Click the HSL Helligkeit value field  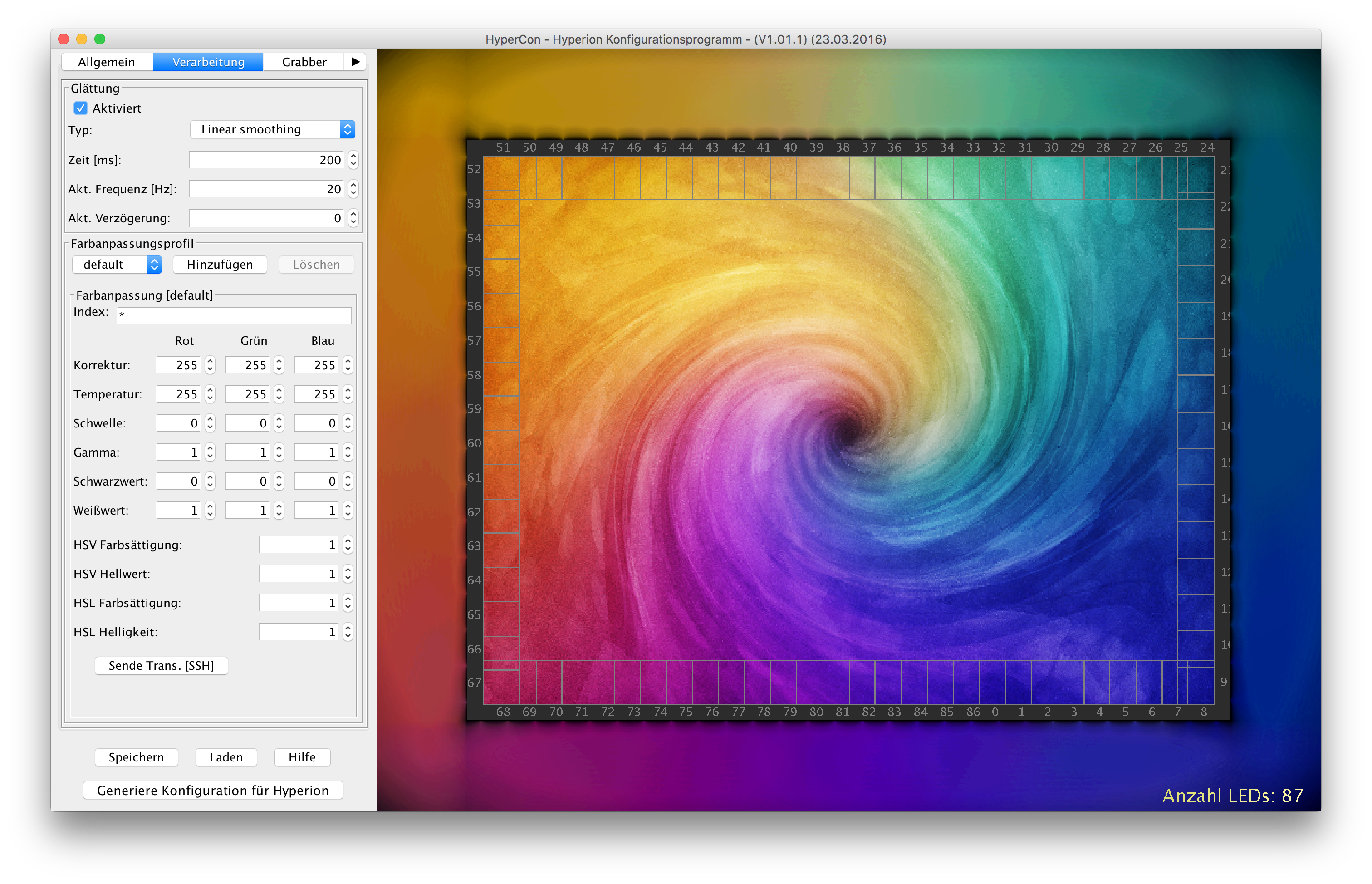coord(299,632)
